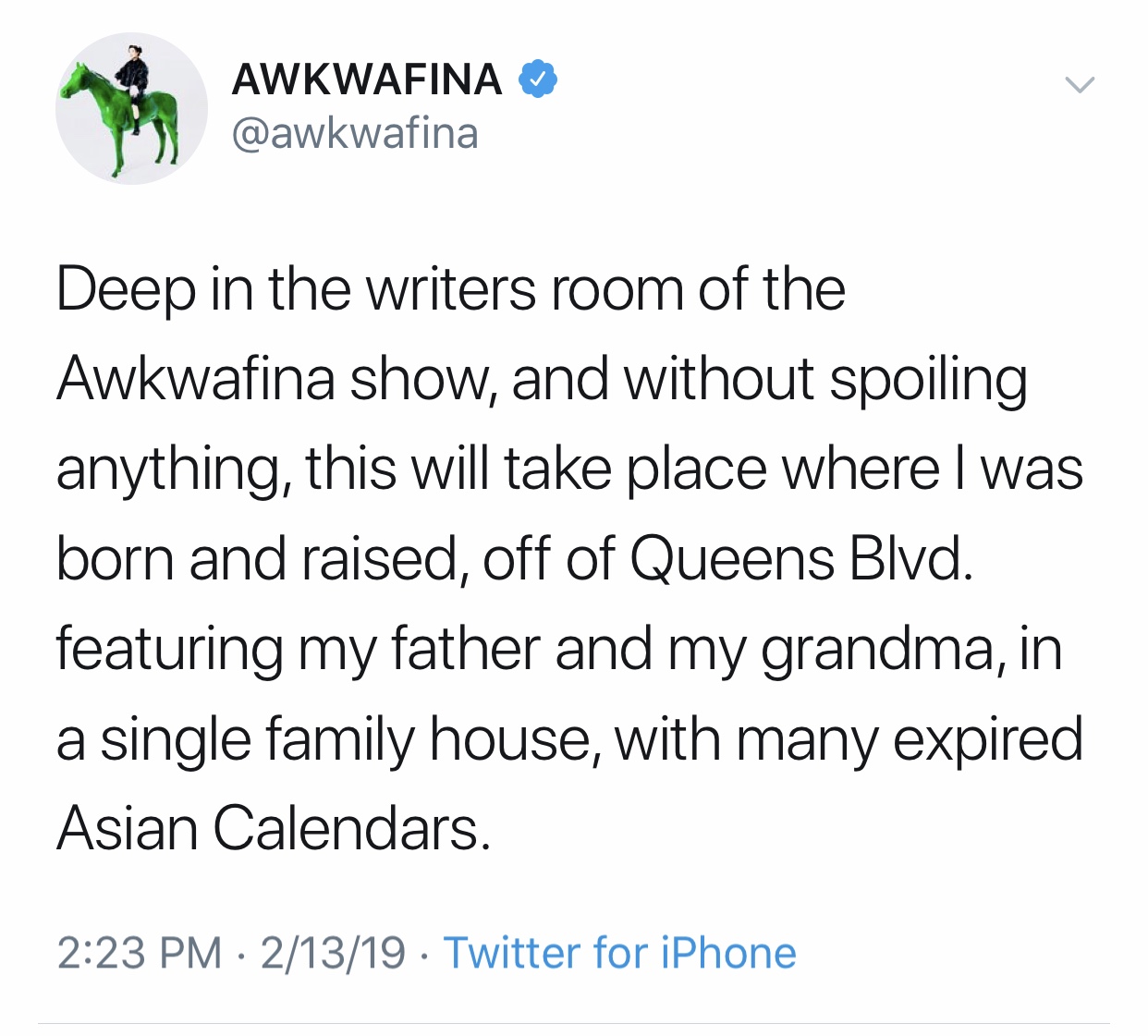Click the blue verified badge

pos(537,79)
